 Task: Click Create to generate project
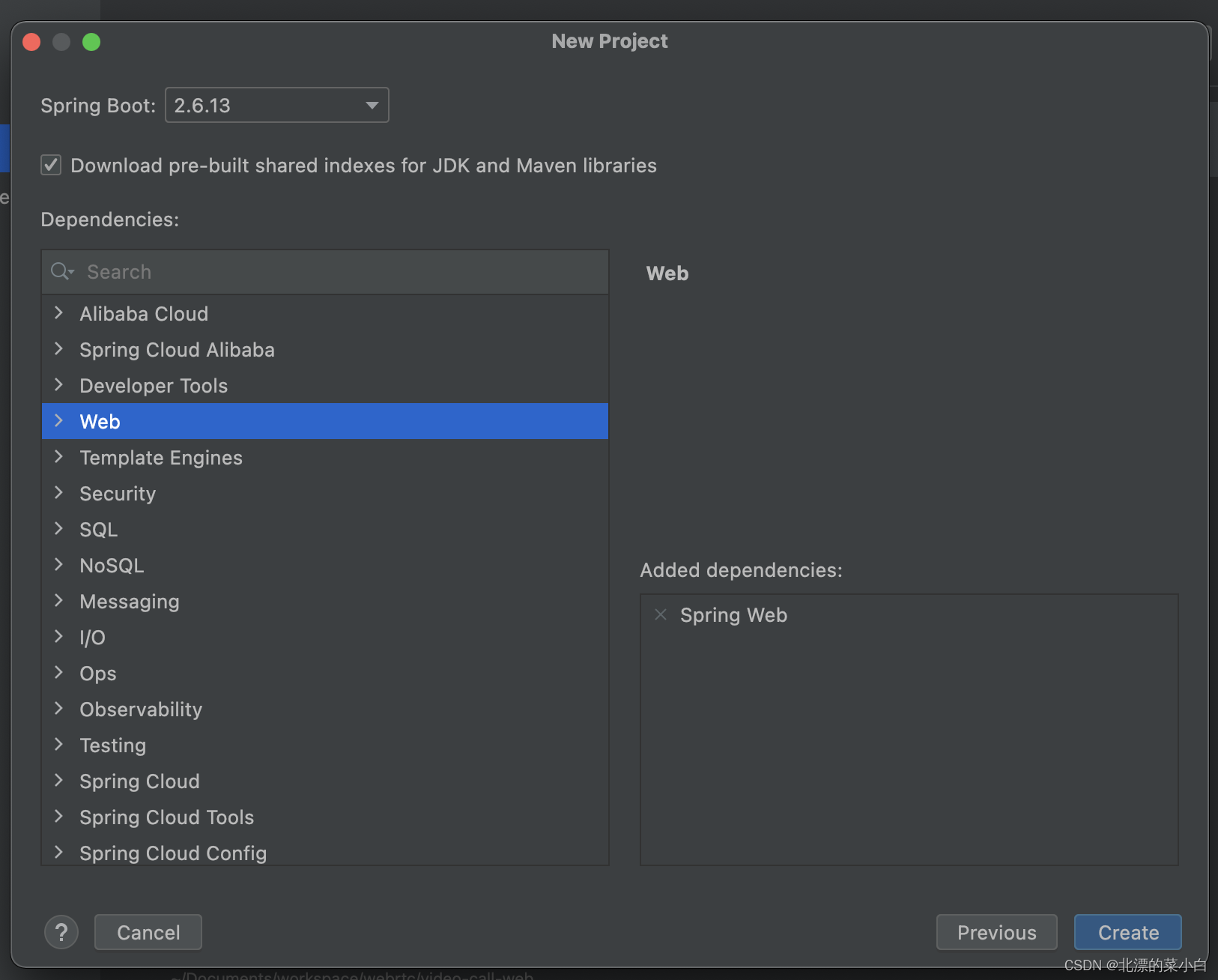click(x=1128, y=932)
